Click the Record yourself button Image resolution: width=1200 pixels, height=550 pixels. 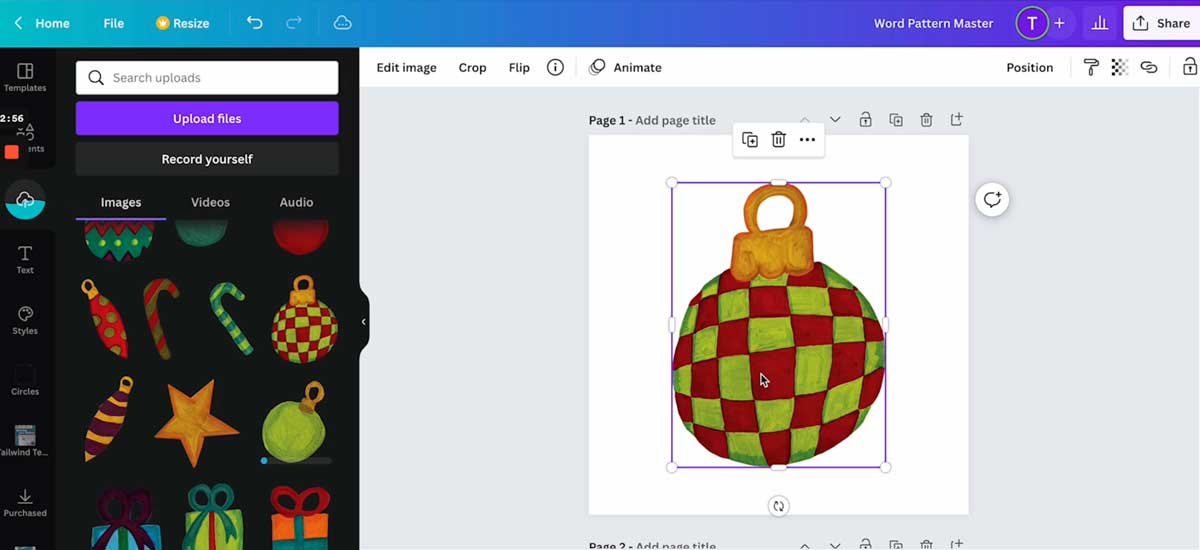click(207, 159)
